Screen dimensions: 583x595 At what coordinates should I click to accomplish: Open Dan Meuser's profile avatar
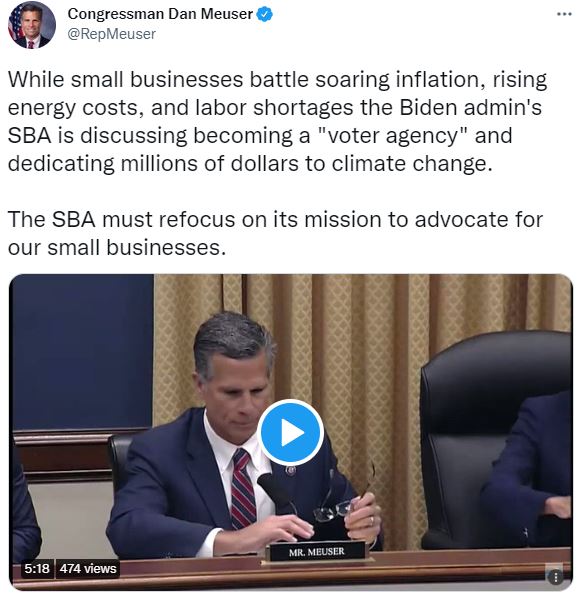32,25
